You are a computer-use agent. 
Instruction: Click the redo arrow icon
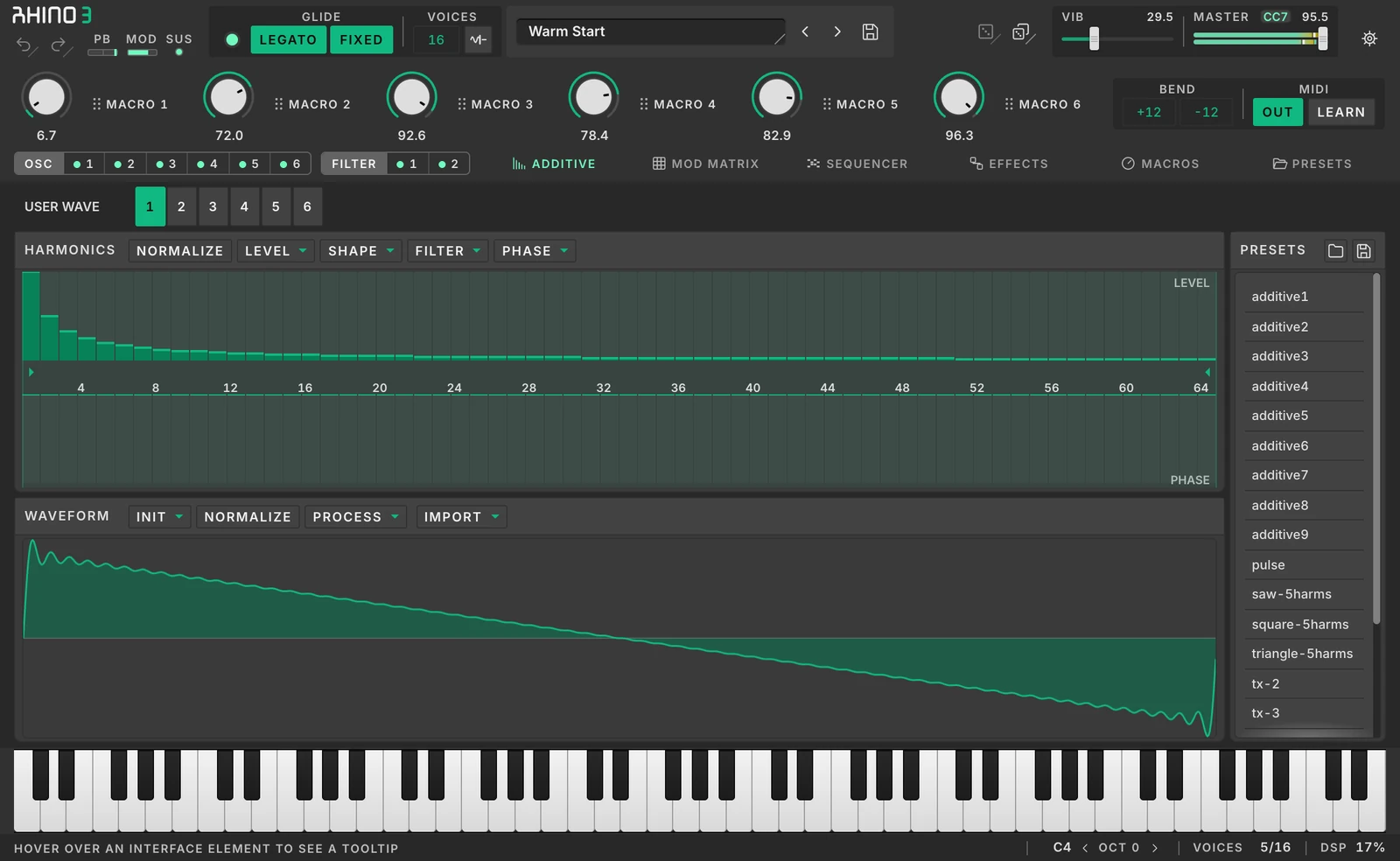tap(58, 45)
